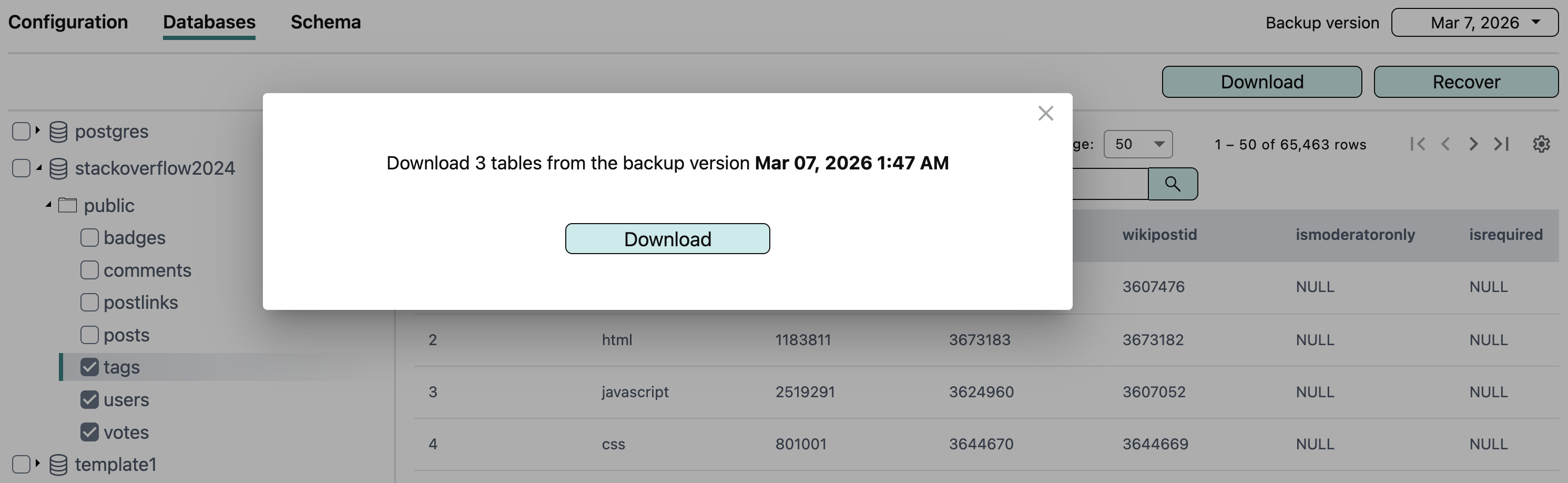Open the Backup version dropdown
The height and width of the screenshot is (483, 1568).
(1474, 23)
